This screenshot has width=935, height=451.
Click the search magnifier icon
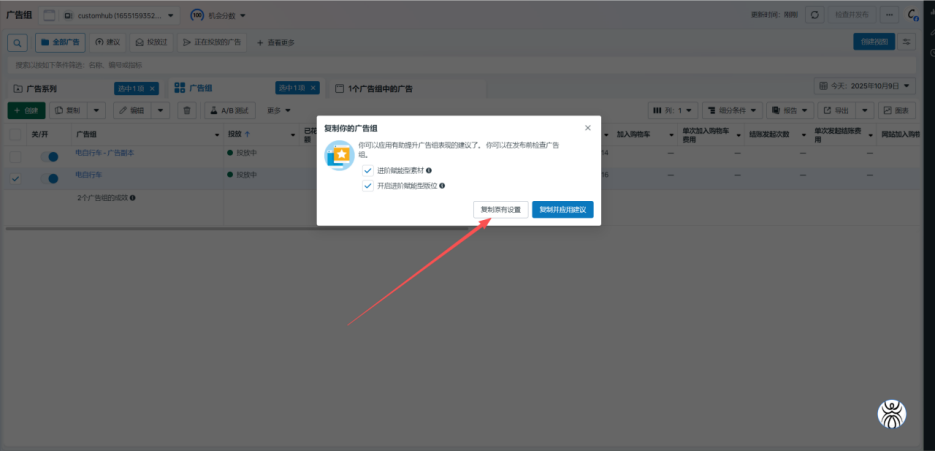[17, 42]
